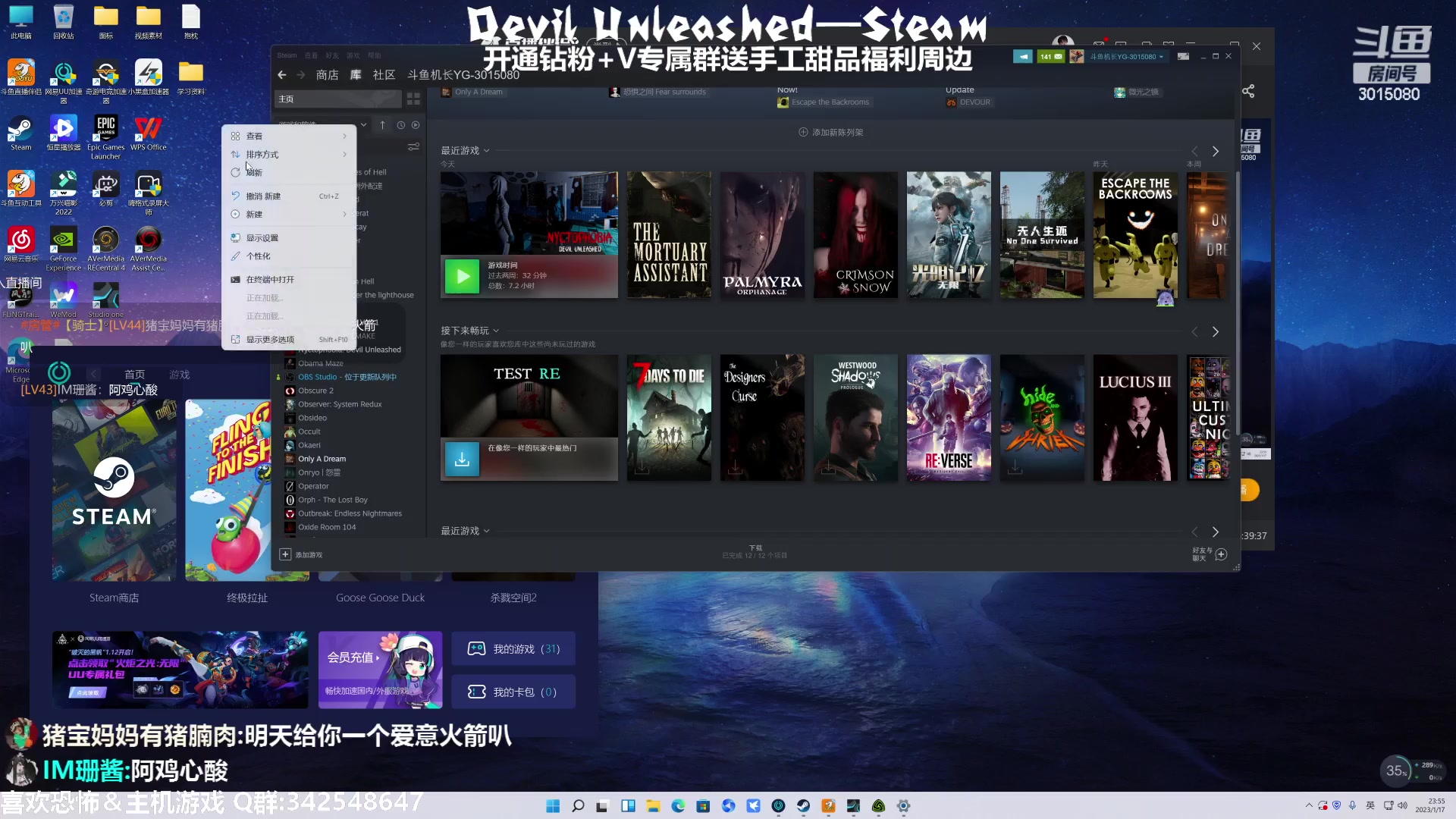
Task: Download the TEST RE game
Action: click(462, 459)
